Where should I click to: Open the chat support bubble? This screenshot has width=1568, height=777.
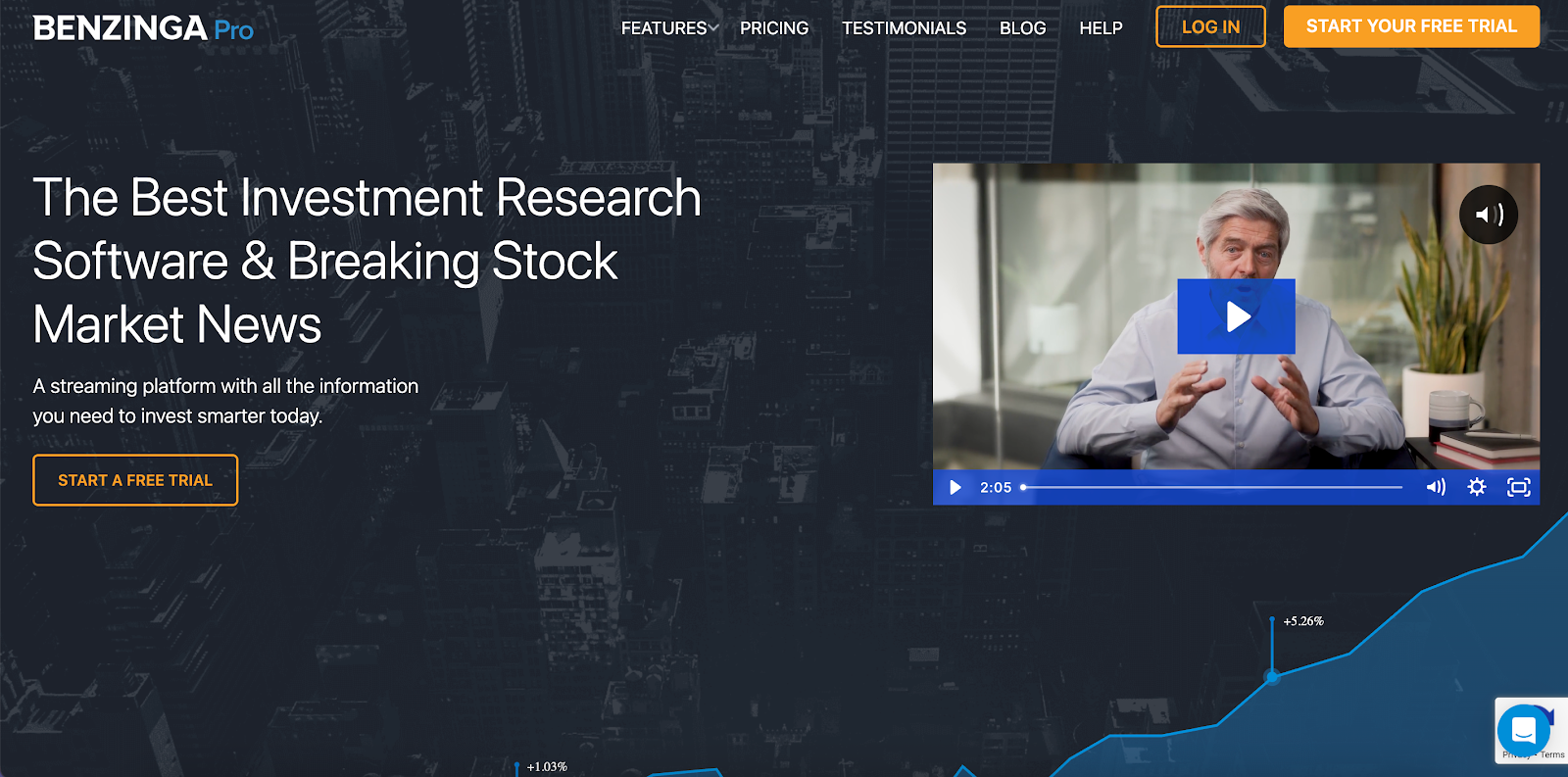[x=1523, y=730]
